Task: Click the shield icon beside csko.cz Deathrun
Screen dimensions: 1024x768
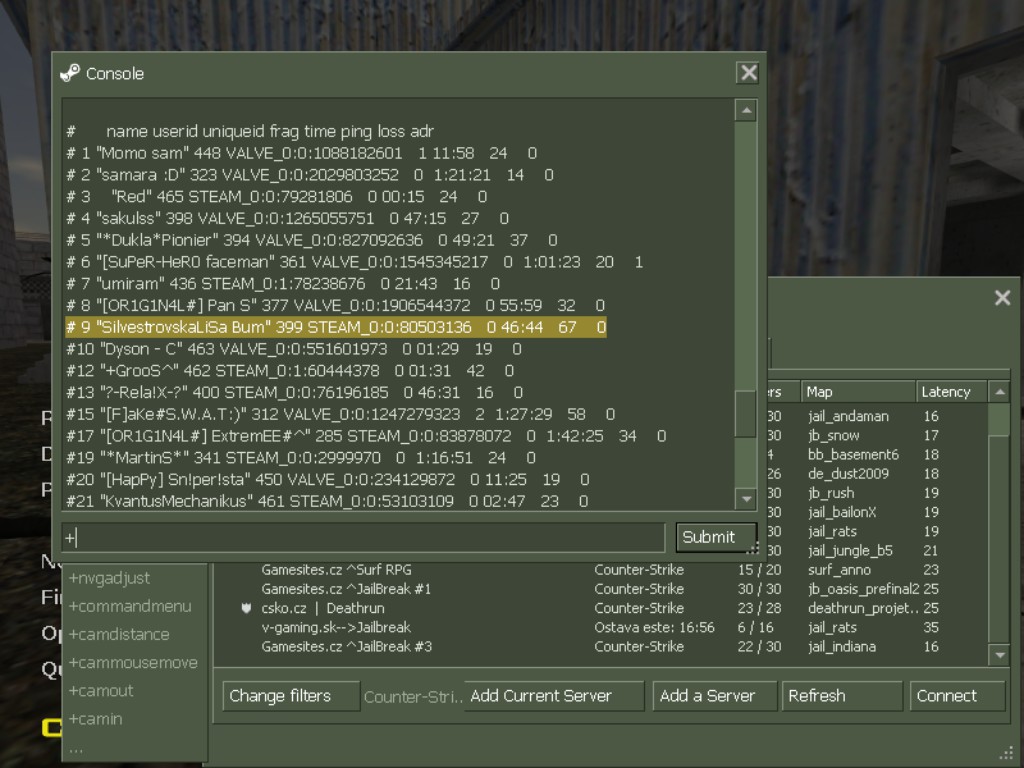Action: point(246,608)
